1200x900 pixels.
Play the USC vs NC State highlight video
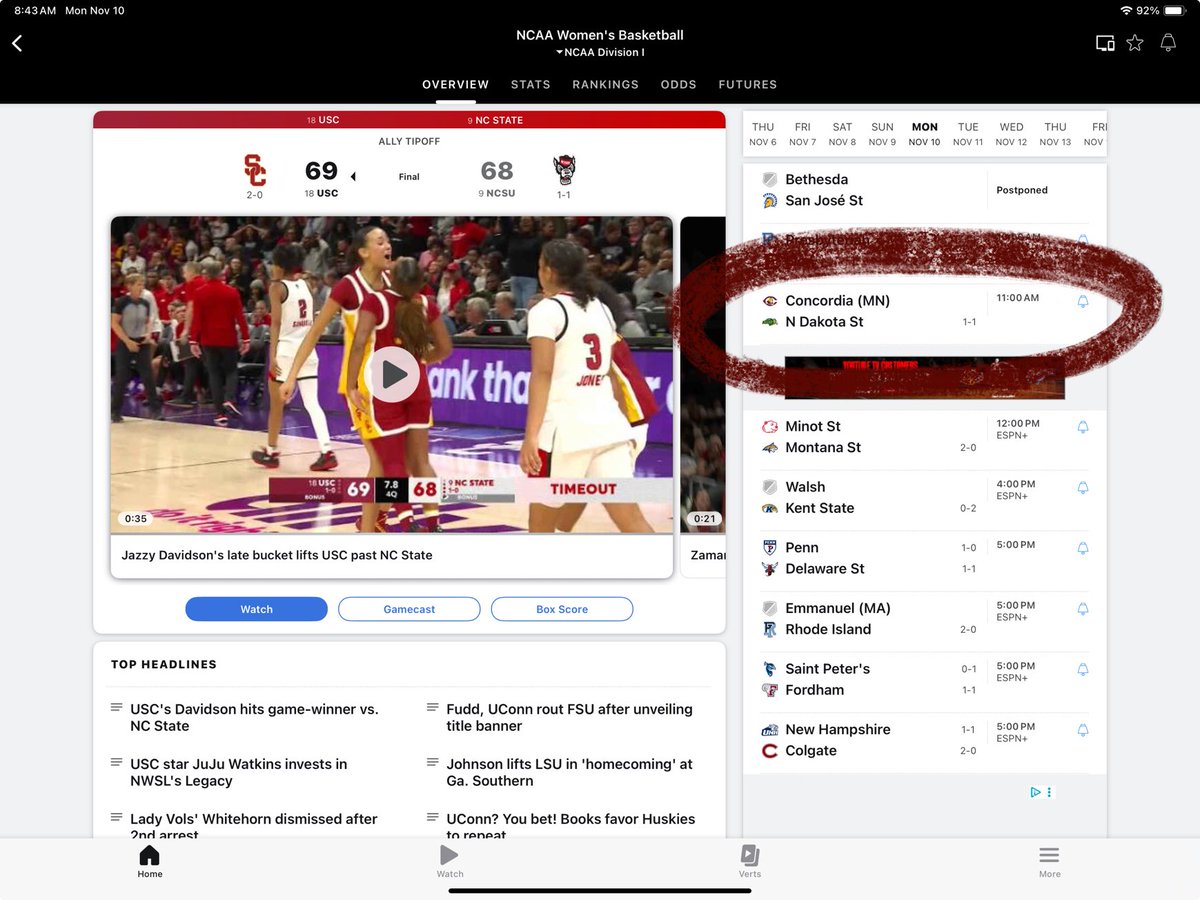point(392,375)
